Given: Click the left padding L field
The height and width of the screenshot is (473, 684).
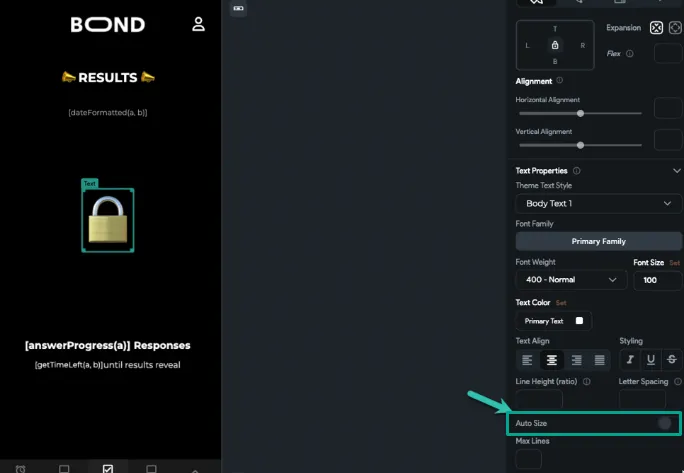Looking at the screenshot, I should click(x=527, y=45).
